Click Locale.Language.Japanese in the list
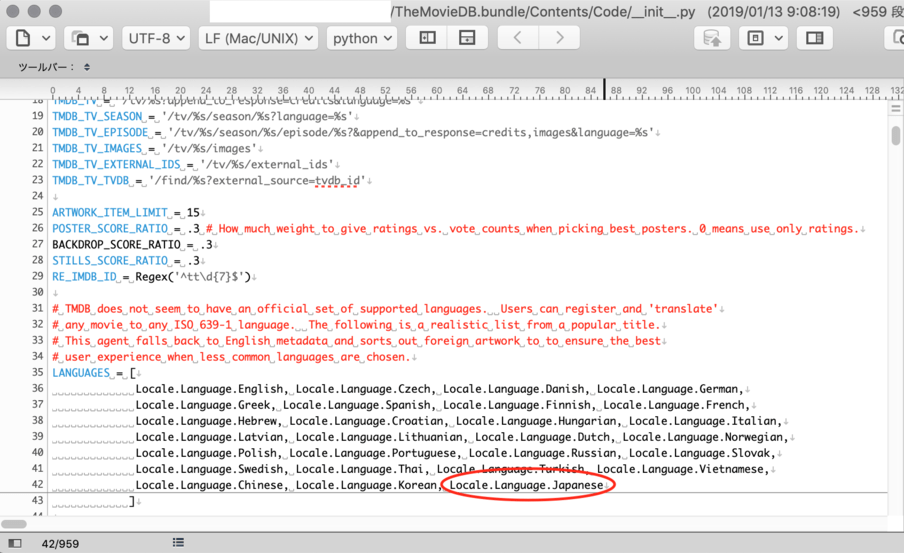The image size is (904, 553). 526,486
